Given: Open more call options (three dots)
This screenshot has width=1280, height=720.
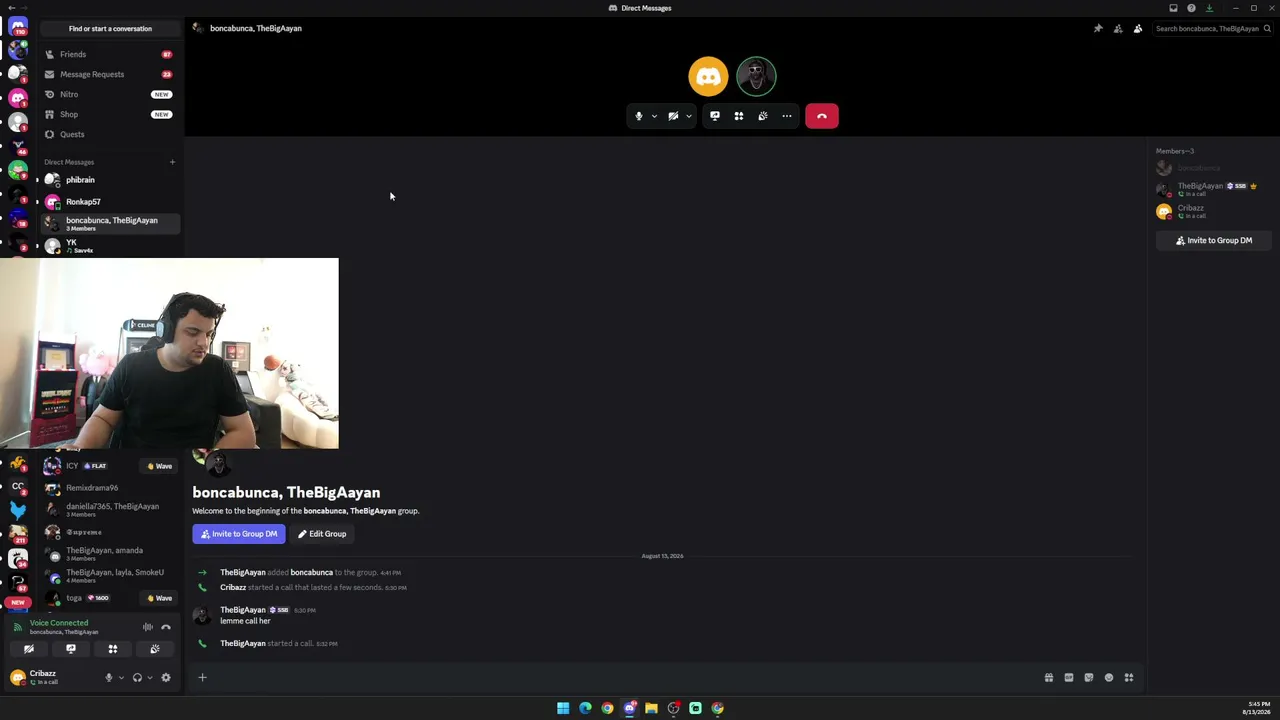Looking at the screenshot, I should [787, 116].
